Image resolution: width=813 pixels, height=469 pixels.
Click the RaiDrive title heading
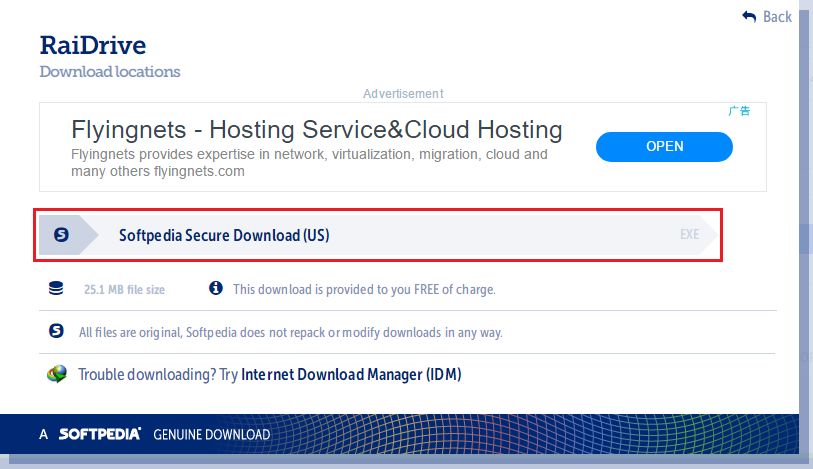click(x=93, y=46)
